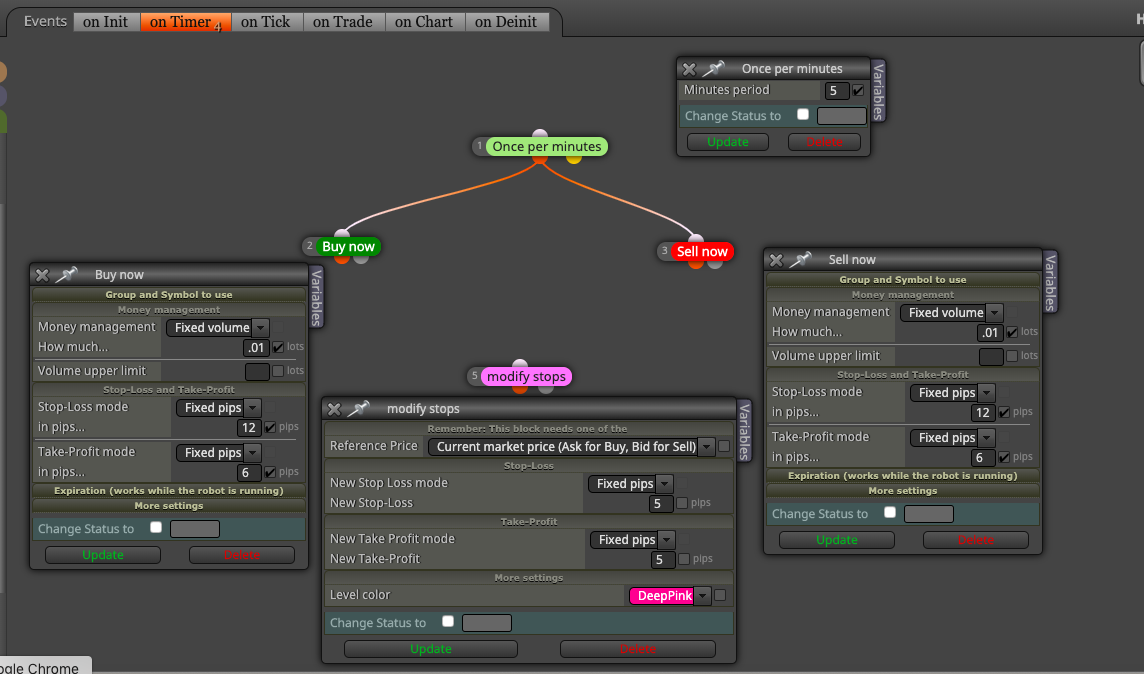
Task: Click the gray output connector of Sell now node
Action: 715,263
